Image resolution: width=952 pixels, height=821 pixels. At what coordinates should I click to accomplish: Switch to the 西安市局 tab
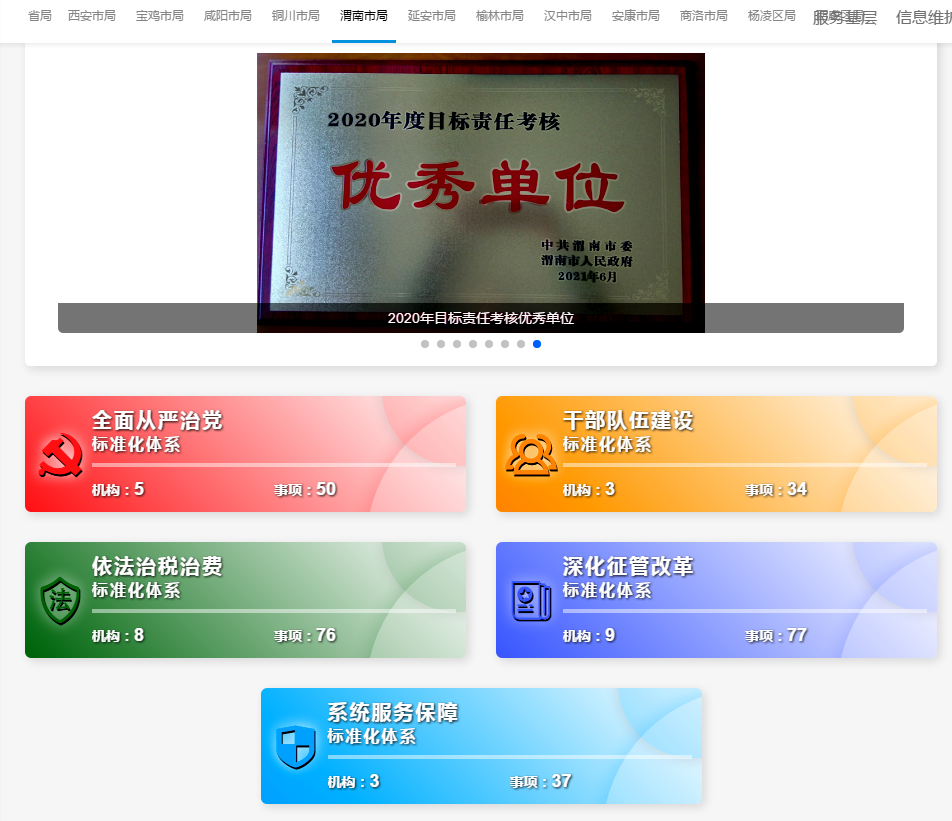pos(92,16)
